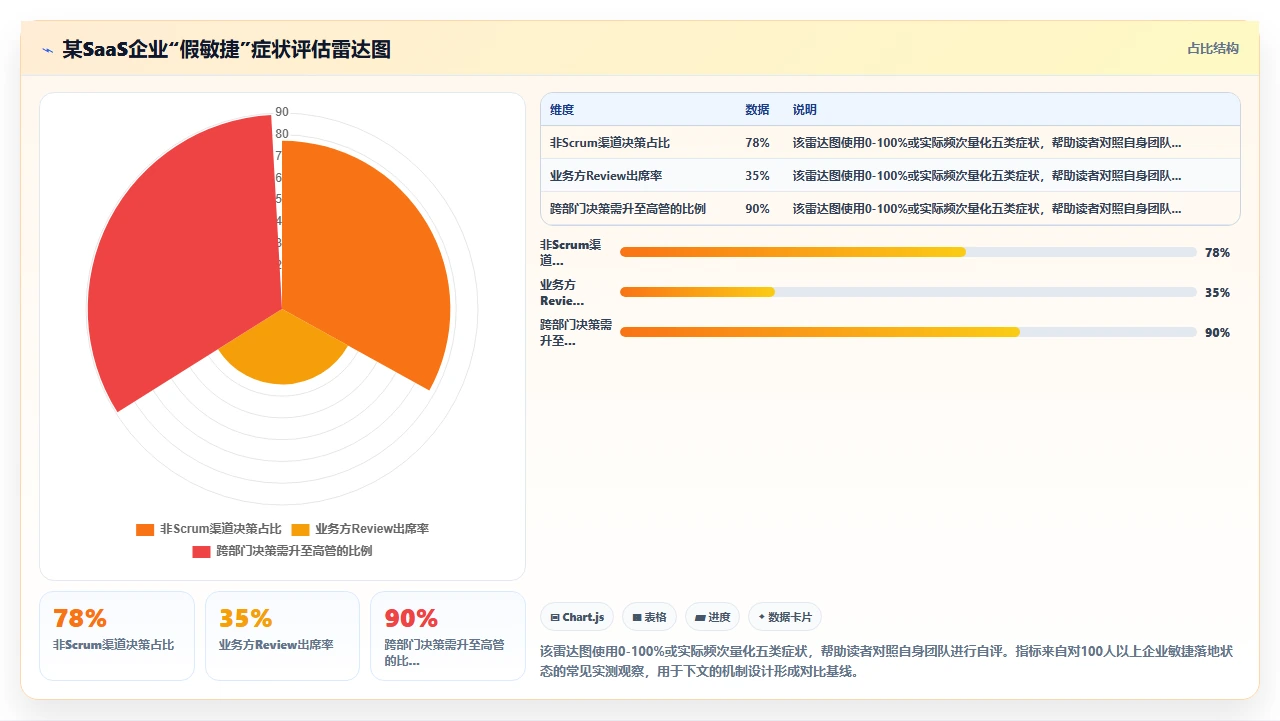
Task: Click the 90% label right of progress bar
Action: click(x=1217, y=333)
